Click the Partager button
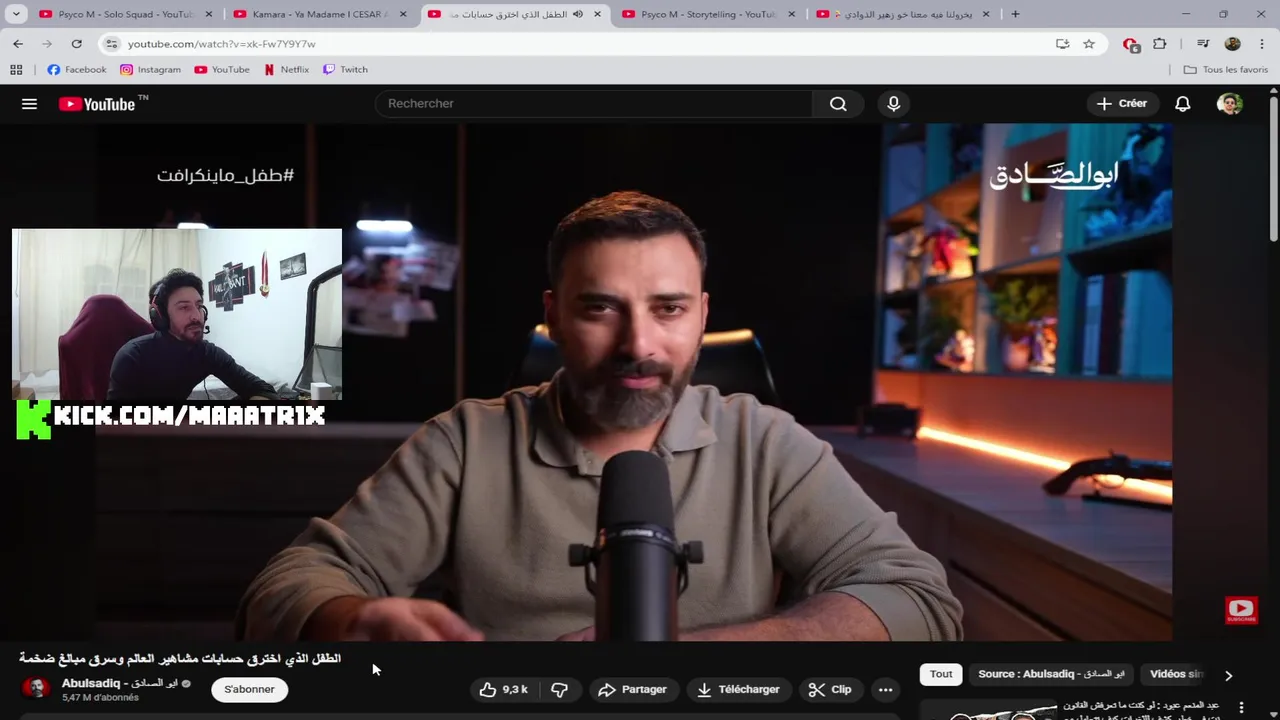This screenshot has height=720, width=1280. pyautogui.click(x=632, y=690)
